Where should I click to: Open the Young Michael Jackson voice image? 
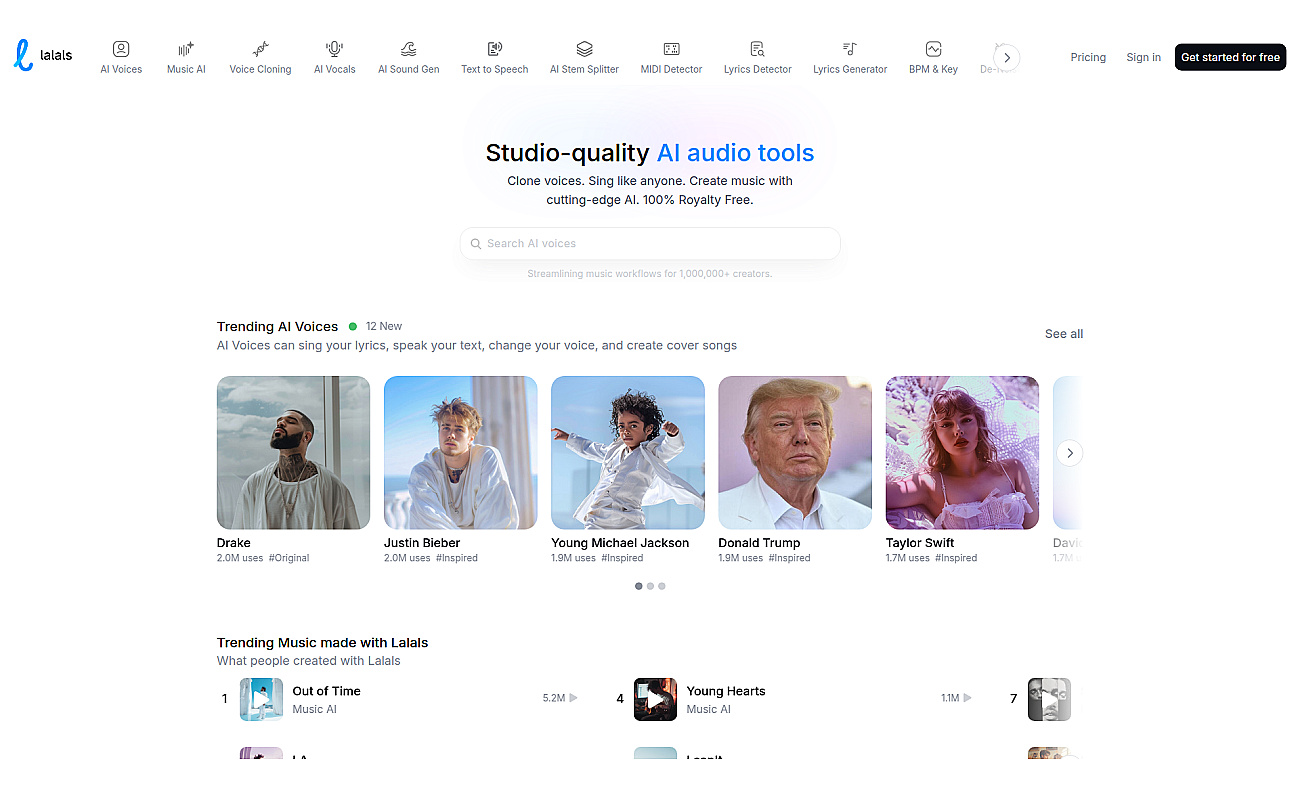coord(627,452)
